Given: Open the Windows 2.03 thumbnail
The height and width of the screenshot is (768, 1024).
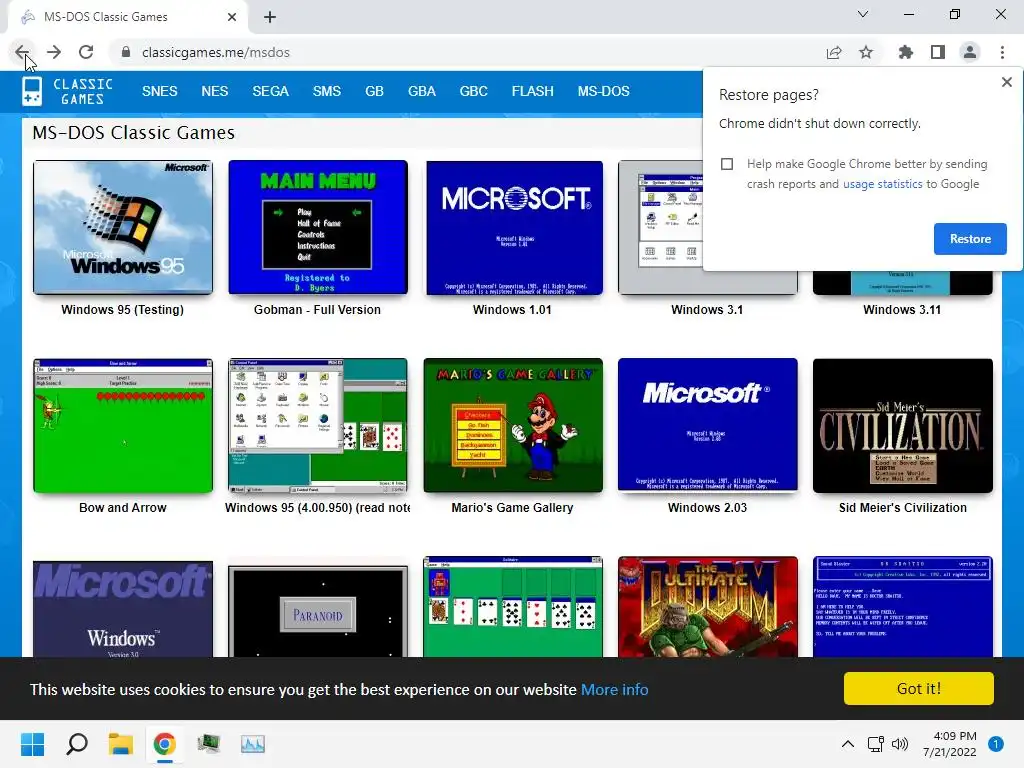Looking at the screenshot, I should click(708, 424).
